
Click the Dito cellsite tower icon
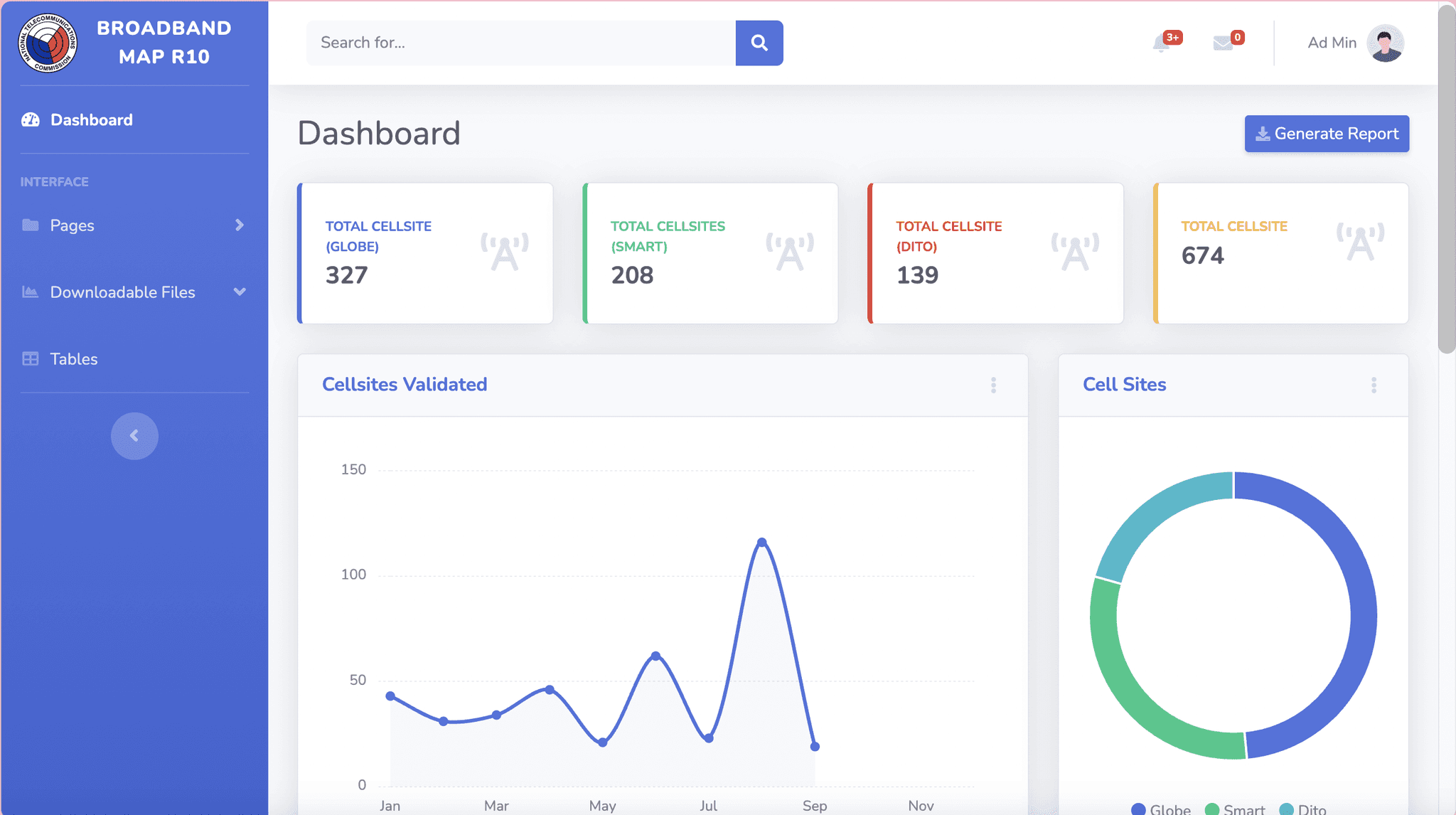1075,252
